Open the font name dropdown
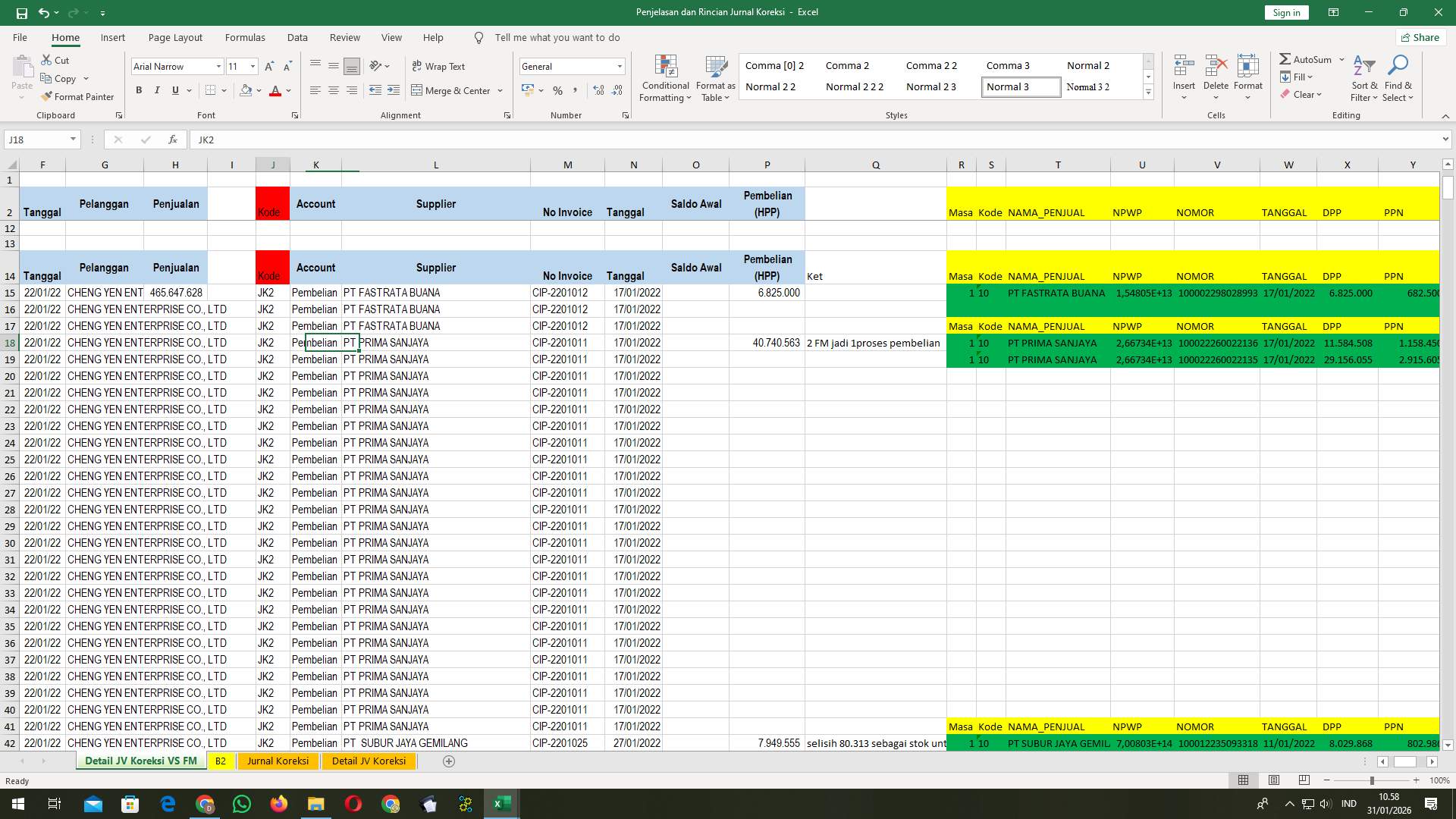This screenshot has height=819, width=1456. click(x=218, y=66)
